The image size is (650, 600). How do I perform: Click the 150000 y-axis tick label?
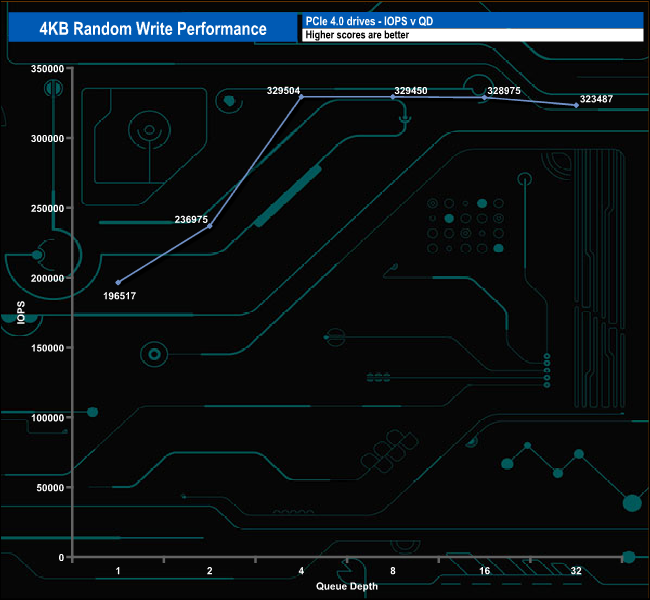click(x=48, y=348)
